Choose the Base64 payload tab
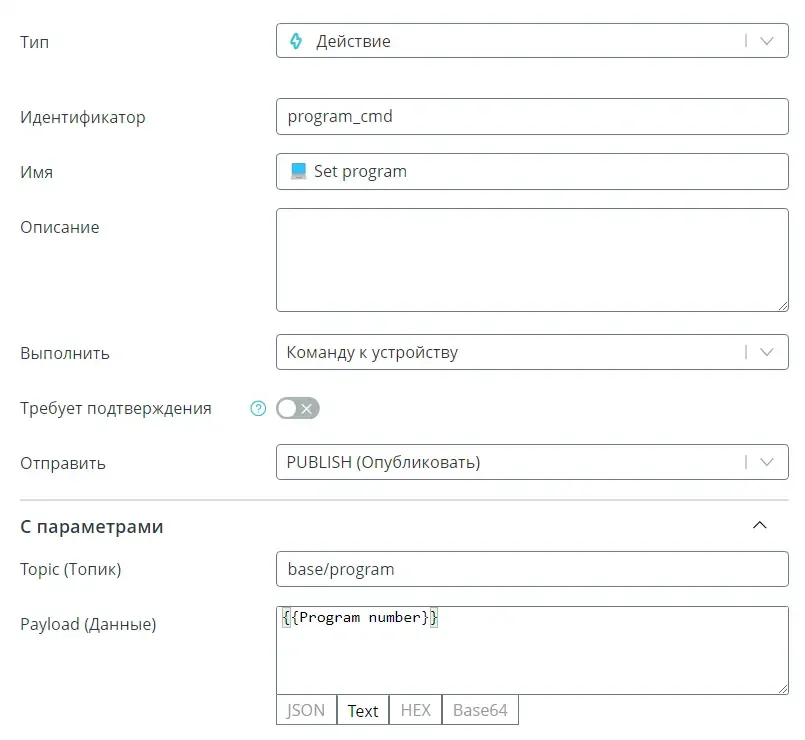The image size is (805, 740). (x=480, y=710)
